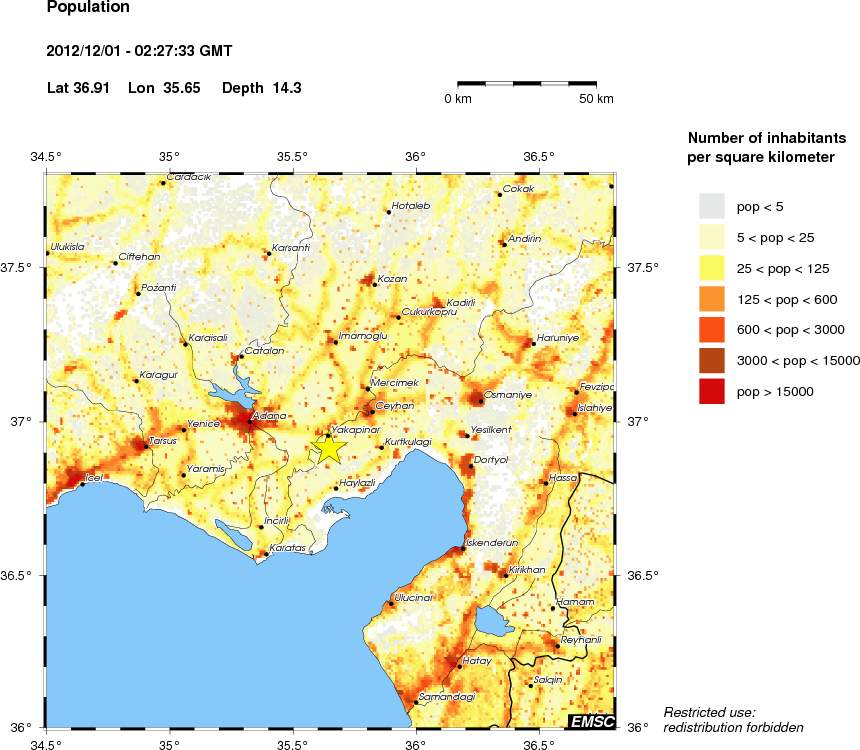Select the gray 'pop < 5' legend swatch
The width and height of the screenshot is (860, 750).
(x=712, y=206)
